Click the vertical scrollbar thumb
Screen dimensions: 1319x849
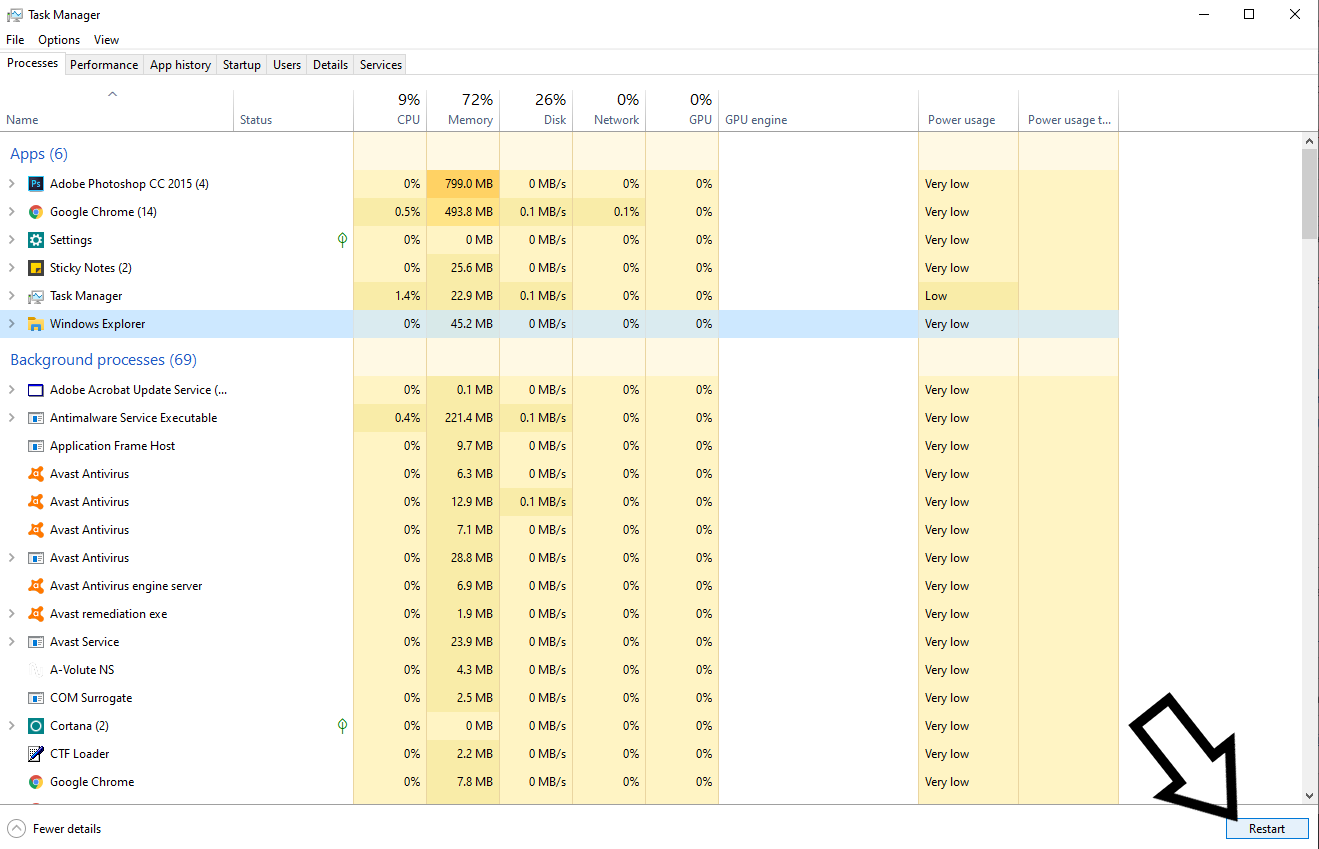pyautogui.click(x=1310, y=194)
